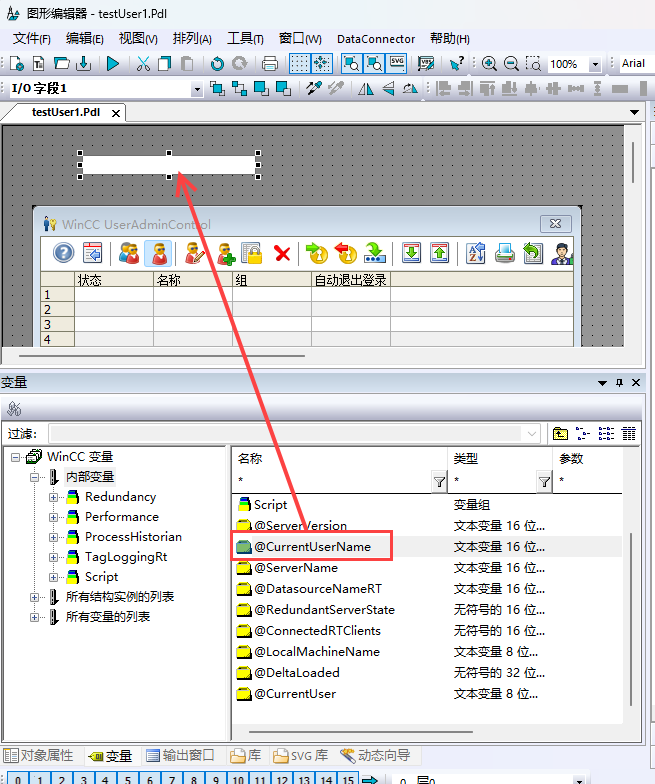Open the 工具(T) menu

(245, 39)
